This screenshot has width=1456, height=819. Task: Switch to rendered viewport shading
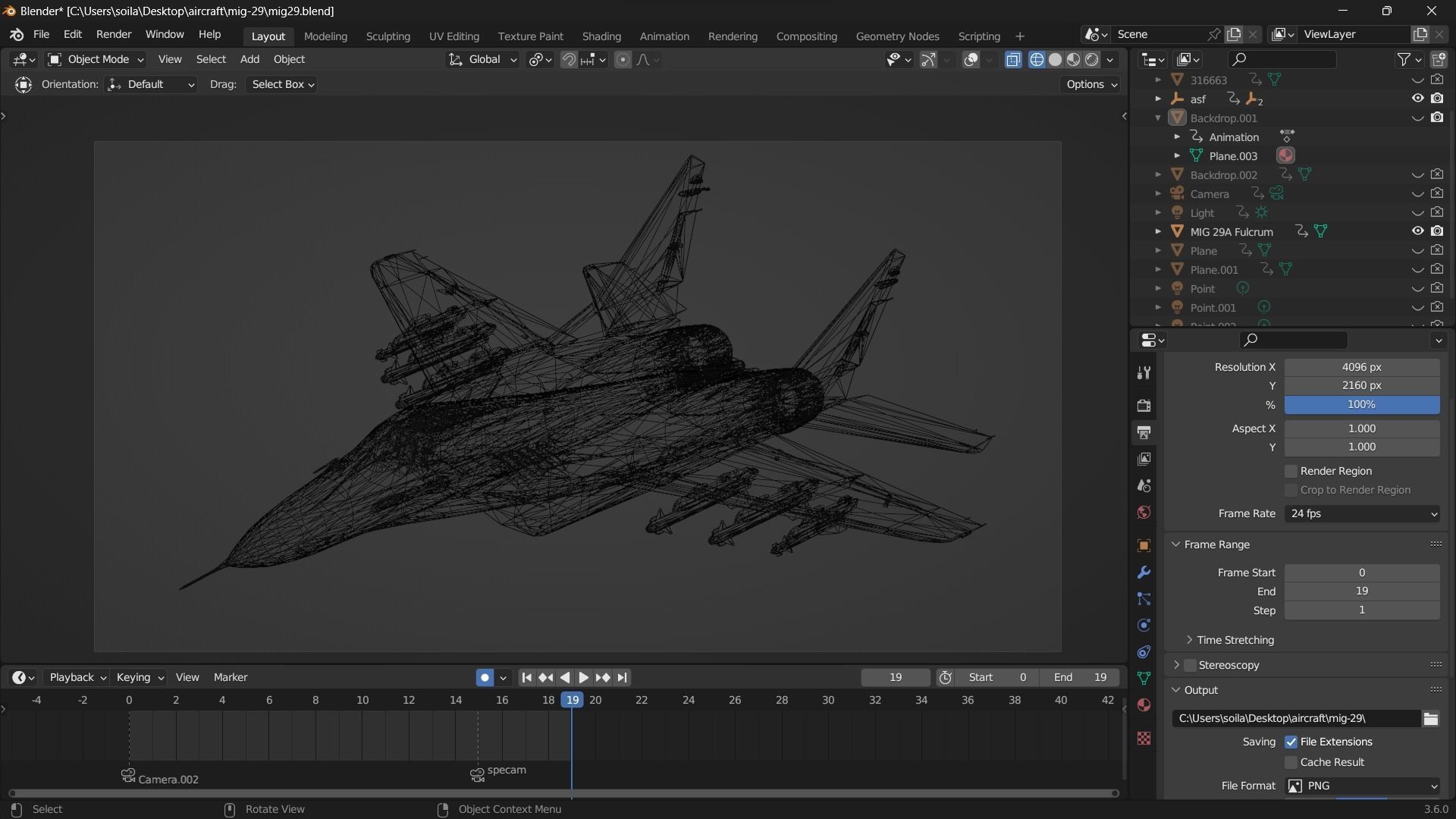coord(1092,59)
